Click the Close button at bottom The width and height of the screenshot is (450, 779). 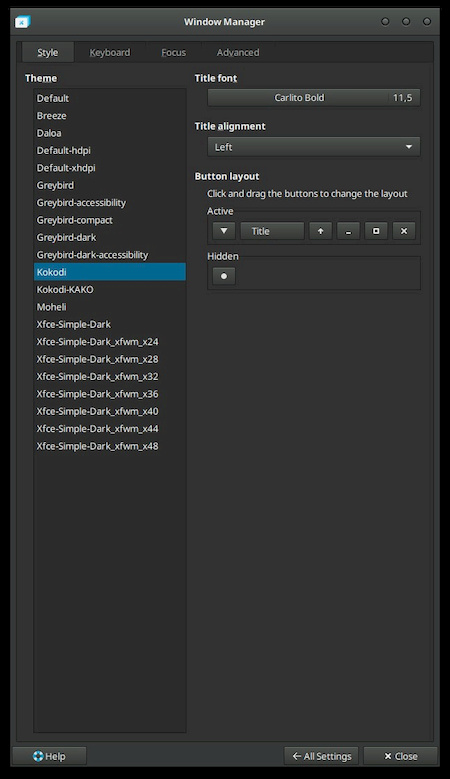coord(400,756)
